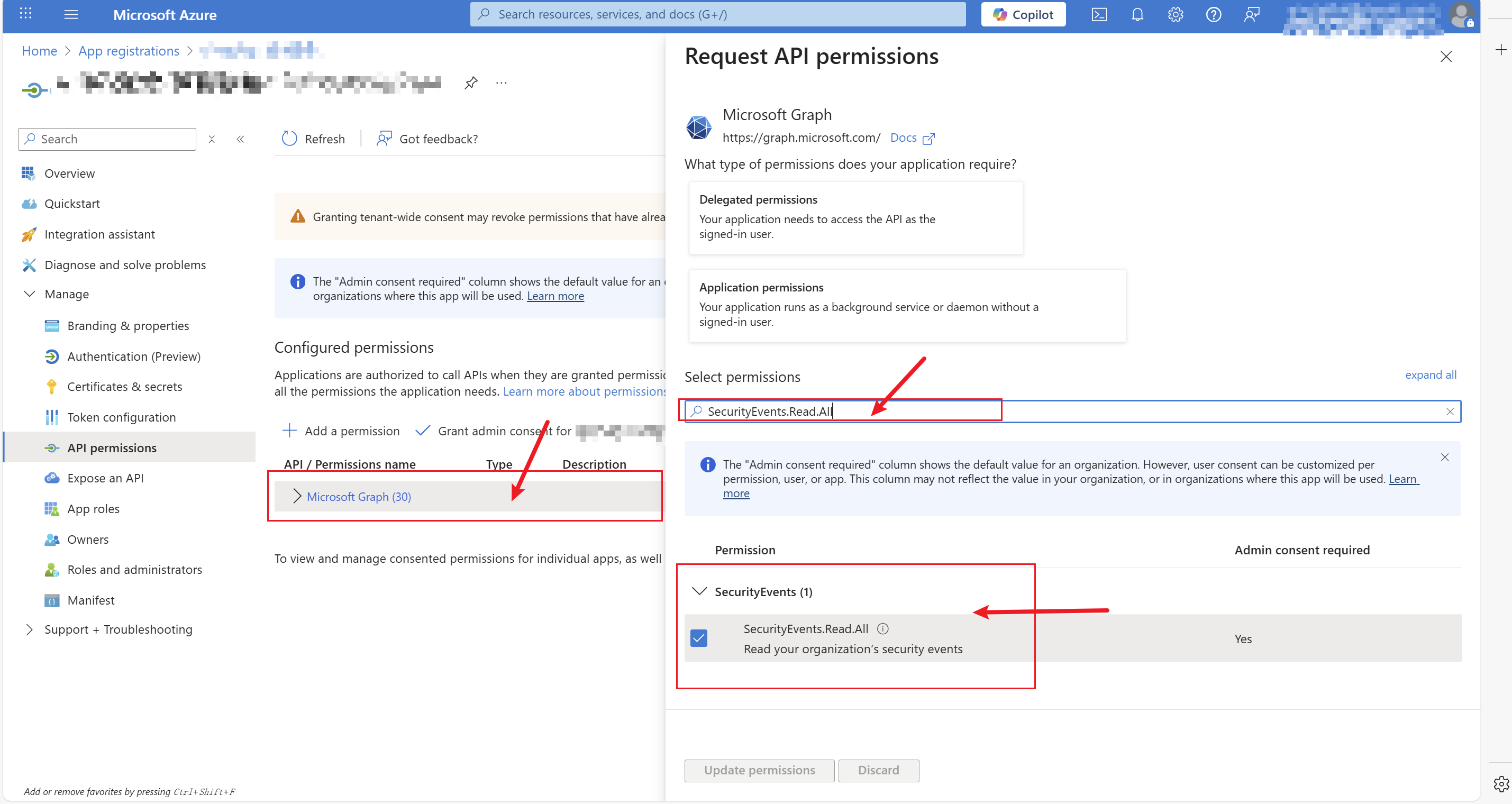Expand Support + Troubleshooting section

pyautogui.click(x=29, y=629)
